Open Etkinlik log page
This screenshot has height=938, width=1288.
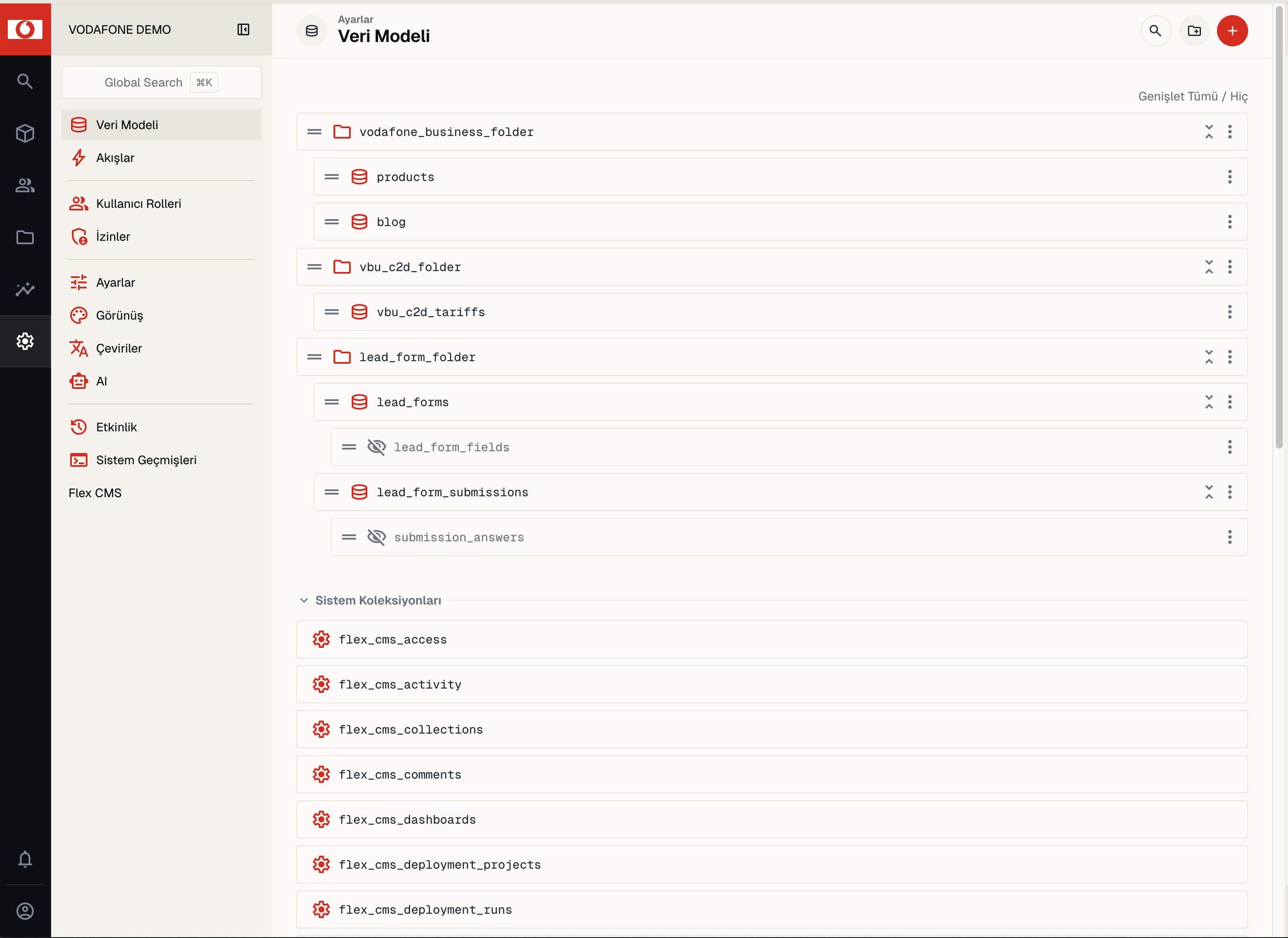161,427
